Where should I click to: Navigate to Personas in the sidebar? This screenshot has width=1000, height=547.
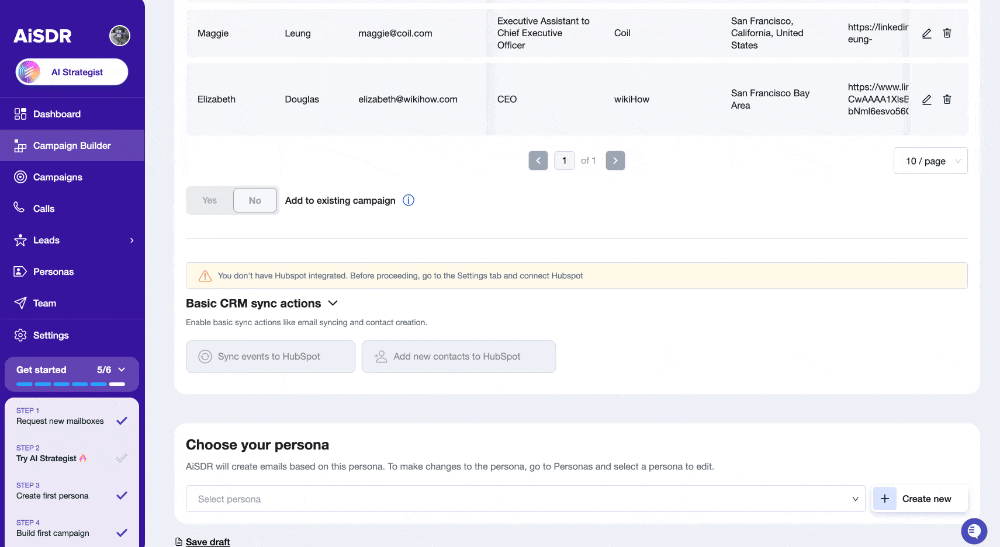[x=53, y=271]
